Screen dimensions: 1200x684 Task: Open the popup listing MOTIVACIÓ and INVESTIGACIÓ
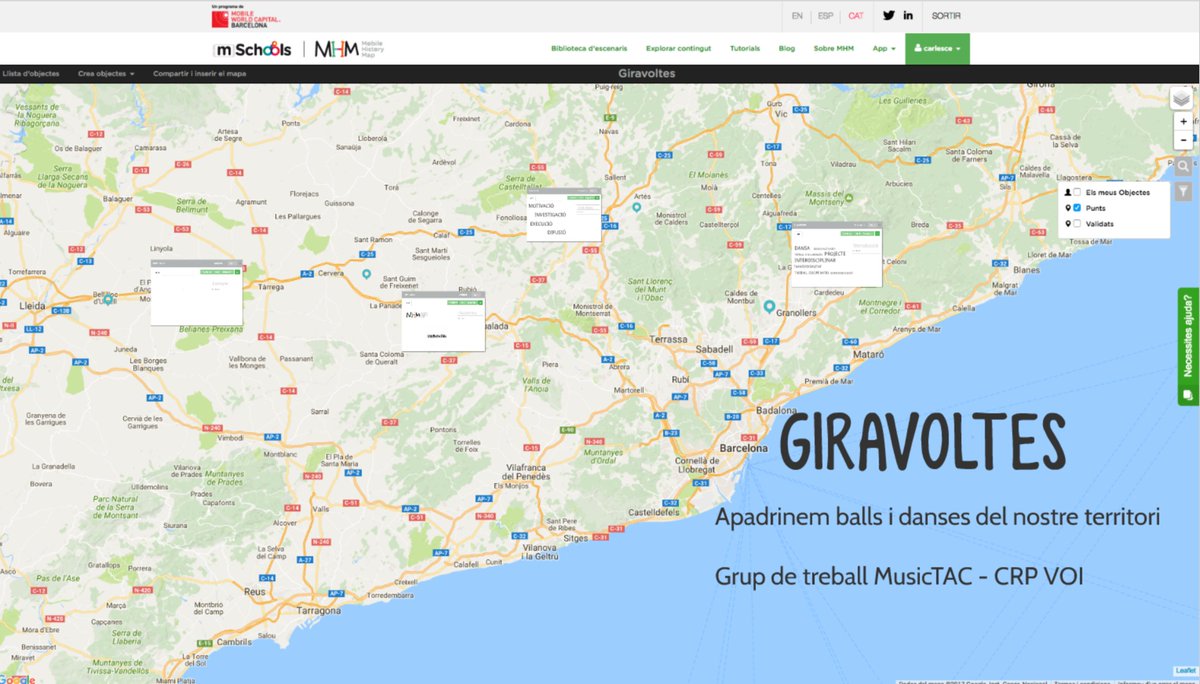[564, 215]
